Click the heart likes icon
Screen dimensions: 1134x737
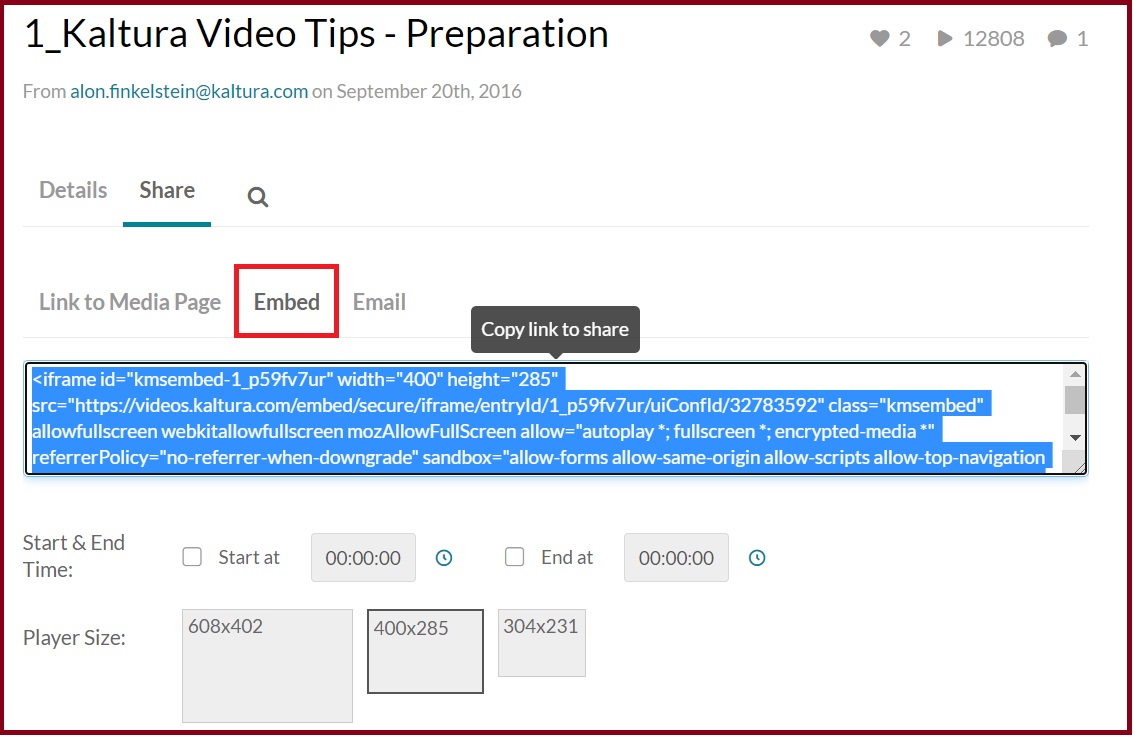[879, 38]
